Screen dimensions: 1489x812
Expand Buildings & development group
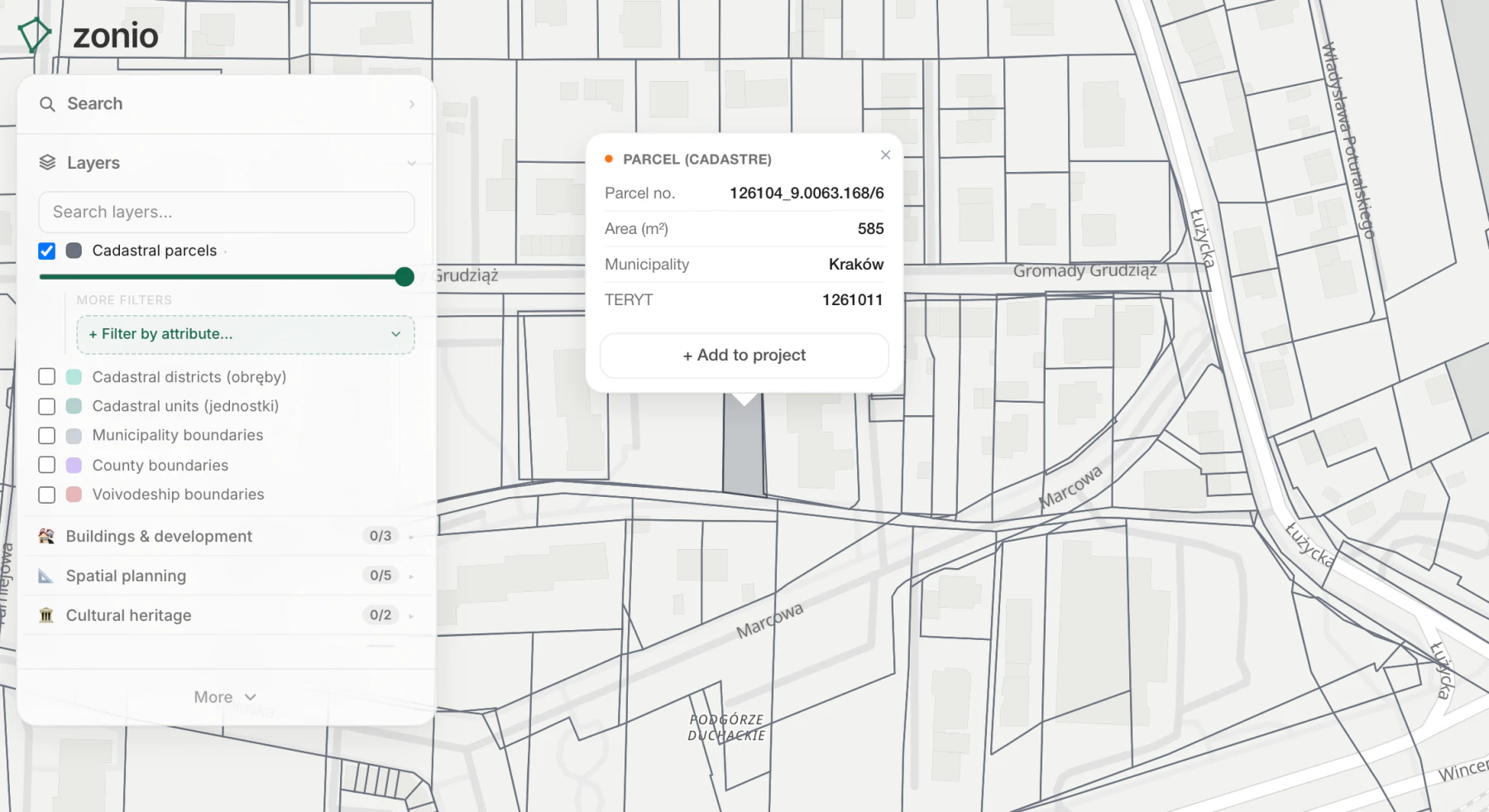[x=411, y=537]
